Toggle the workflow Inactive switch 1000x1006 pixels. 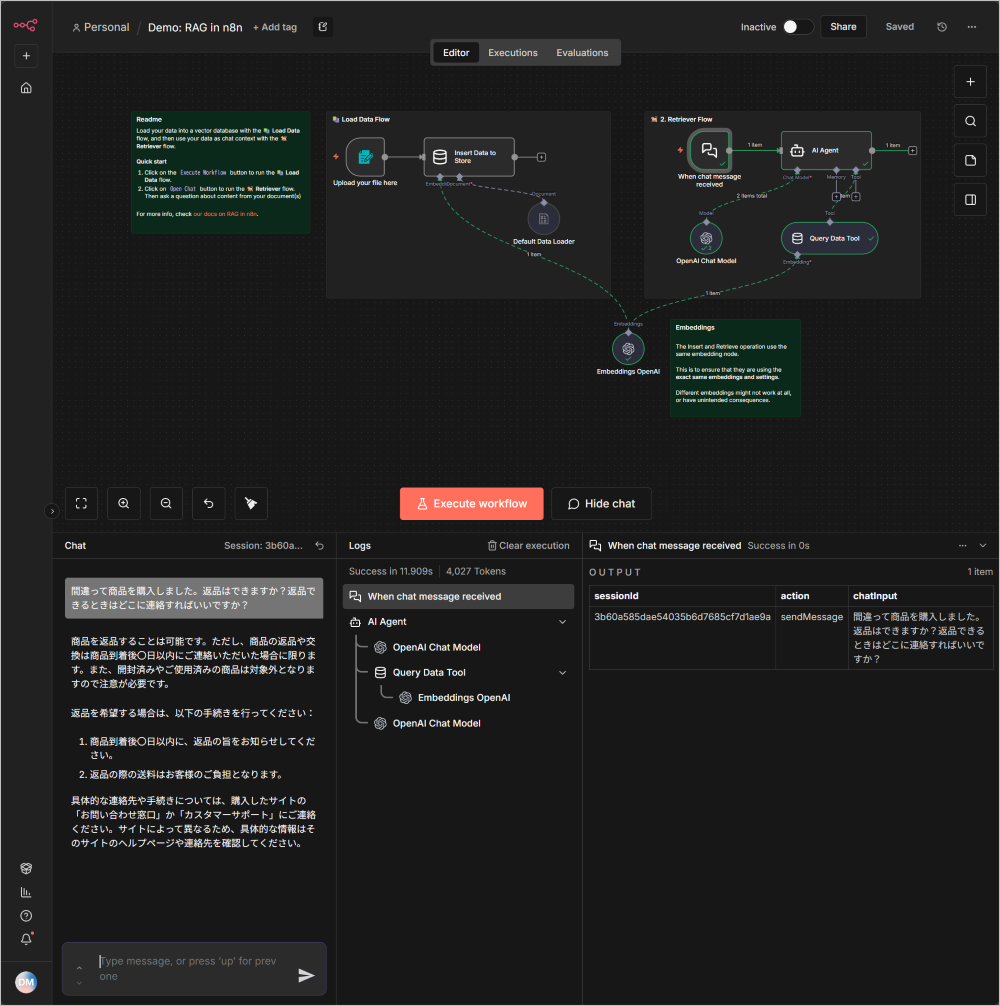coord(797,27)
